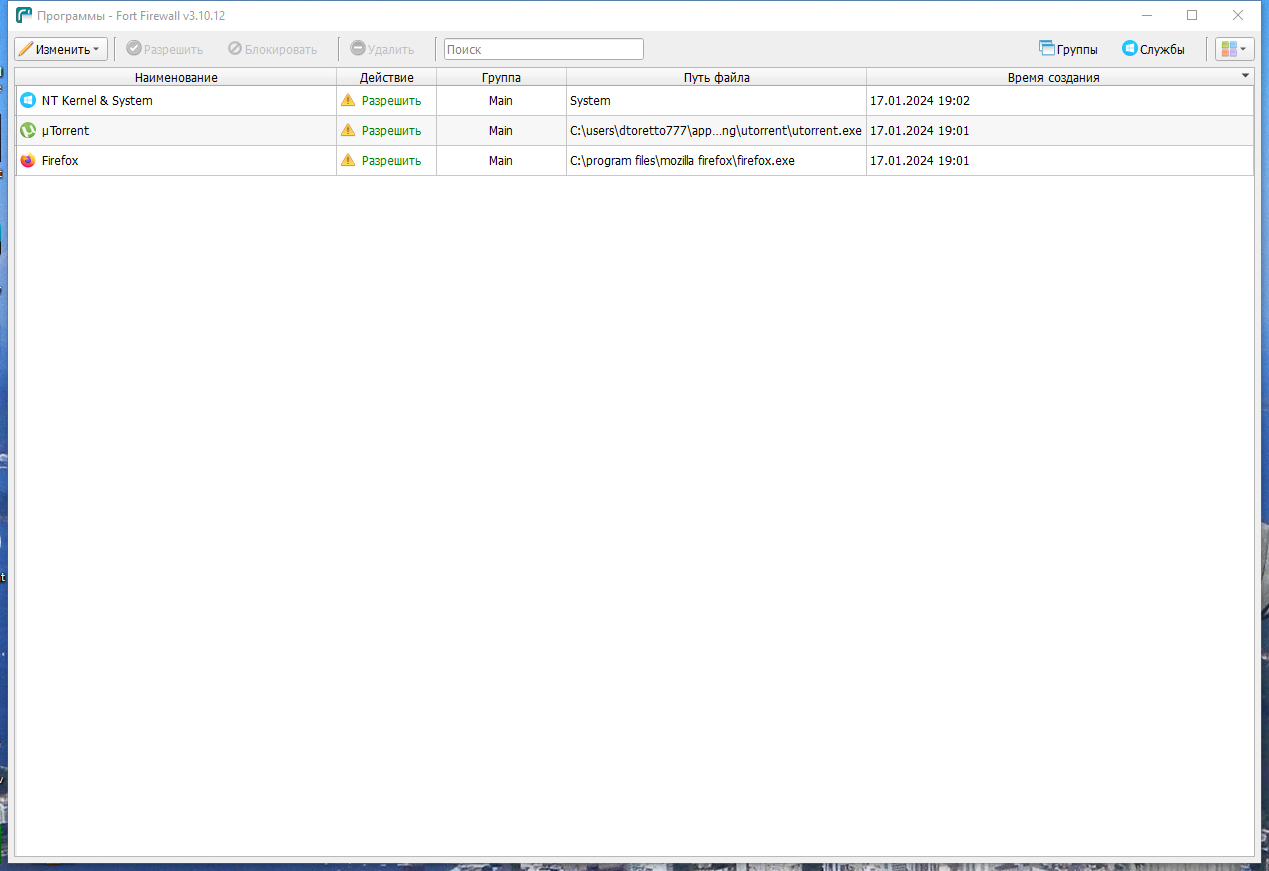Click the pencil icon on Изменить button

click(26, 49)
